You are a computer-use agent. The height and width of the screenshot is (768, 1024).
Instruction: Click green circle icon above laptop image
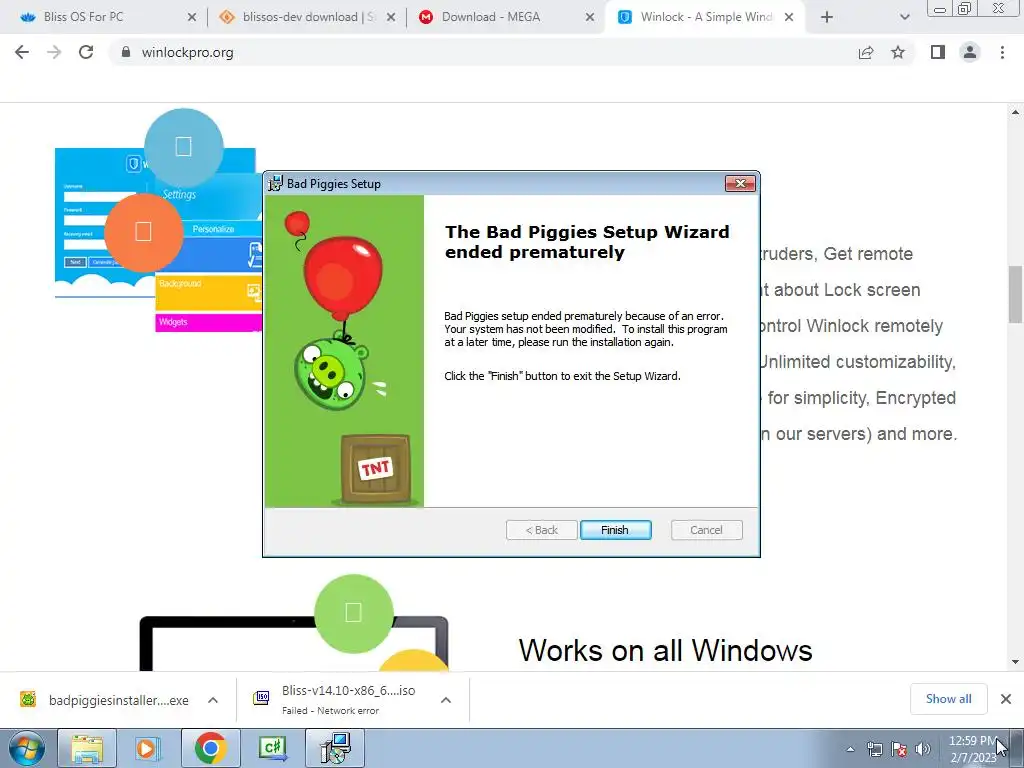(353, 613)
